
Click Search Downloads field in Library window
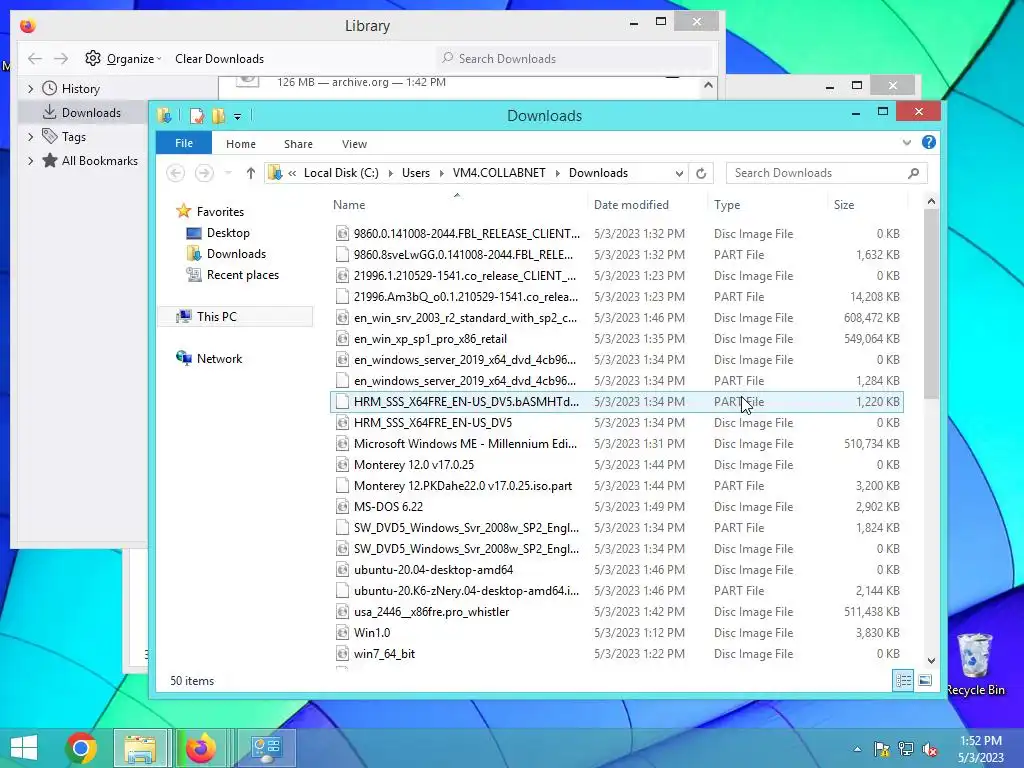click(x=575, y=59)
